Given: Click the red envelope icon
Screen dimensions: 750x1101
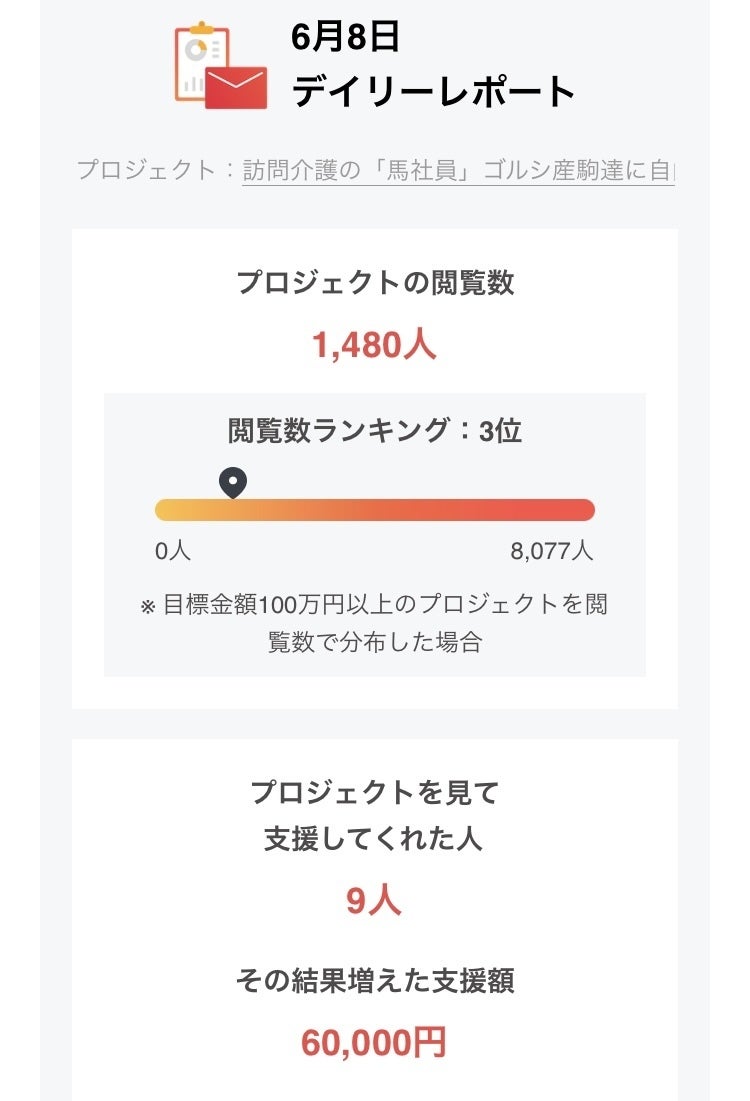Looking at the screenshot, I should click(x=236, y=88).
